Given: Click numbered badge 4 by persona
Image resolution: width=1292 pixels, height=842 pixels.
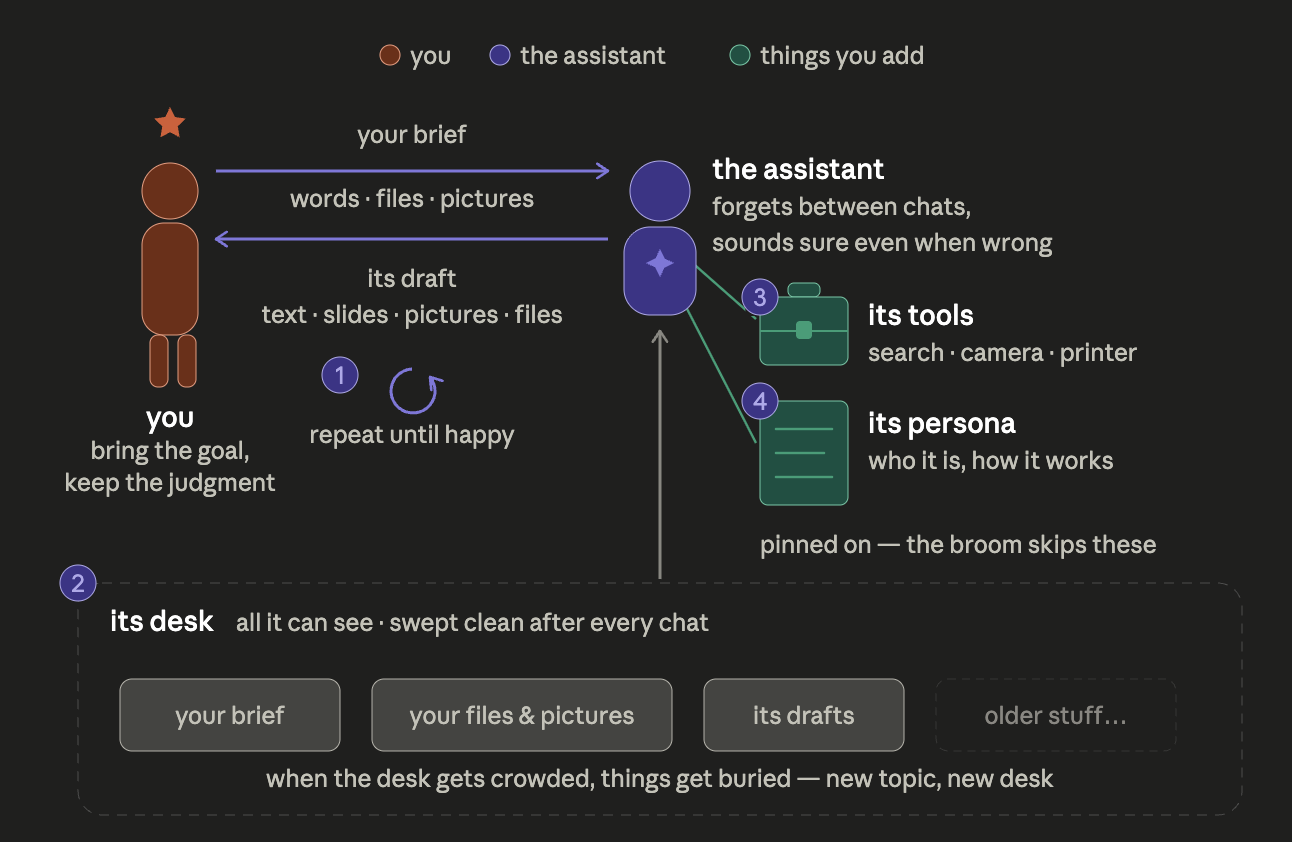Looking at the screenshot, I should pyautogui.click(x=760, y=402).
